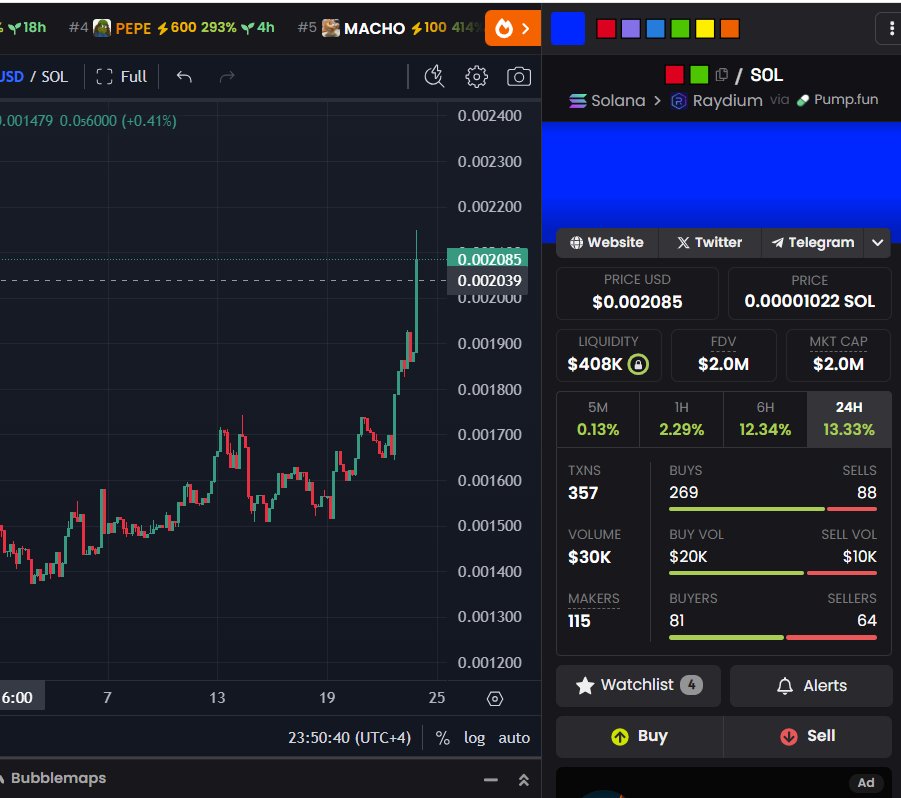The height and width of the screenshot is (798, 901).
Task: Open Alerts button with bell
Action: tap(811, 685)
